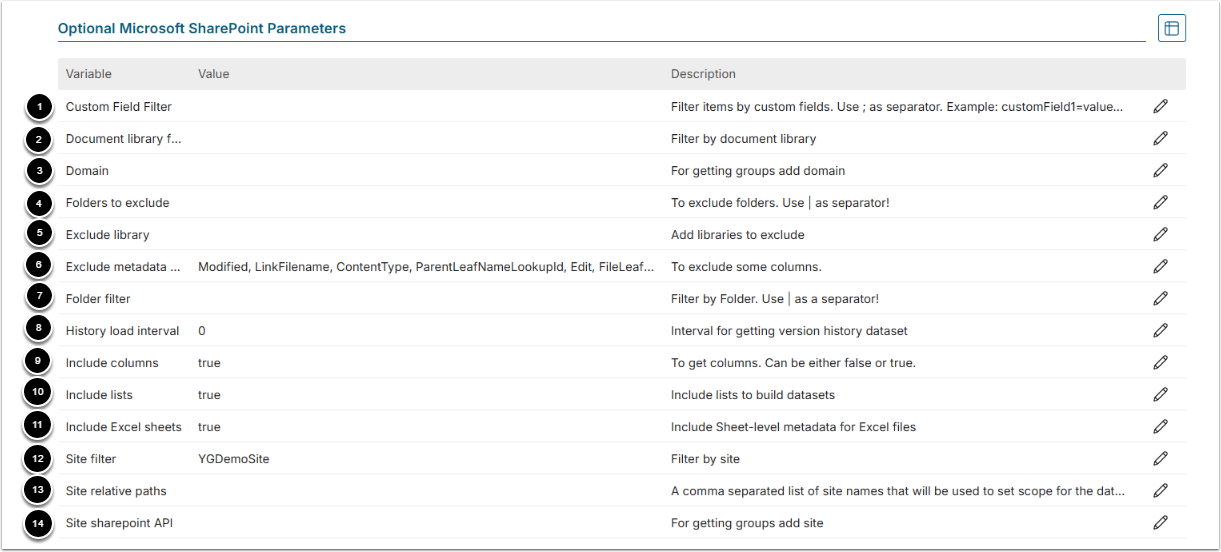Click pencil for History load interval
The height and width of the screenshot is (552, 1221).
point(1160,330)
